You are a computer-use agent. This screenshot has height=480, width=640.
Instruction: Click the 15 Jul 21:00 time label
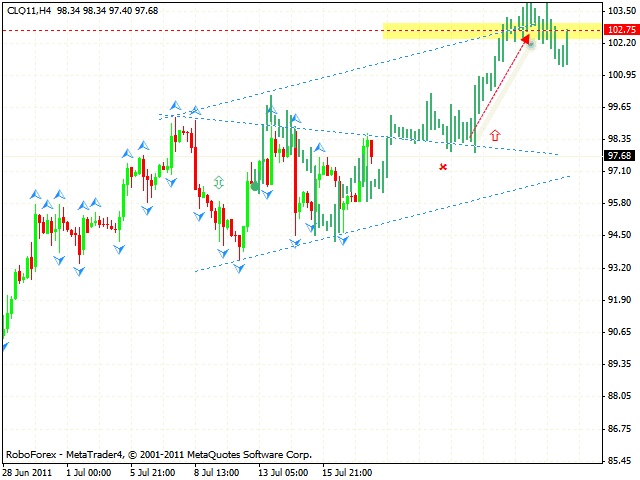[348, 469]
